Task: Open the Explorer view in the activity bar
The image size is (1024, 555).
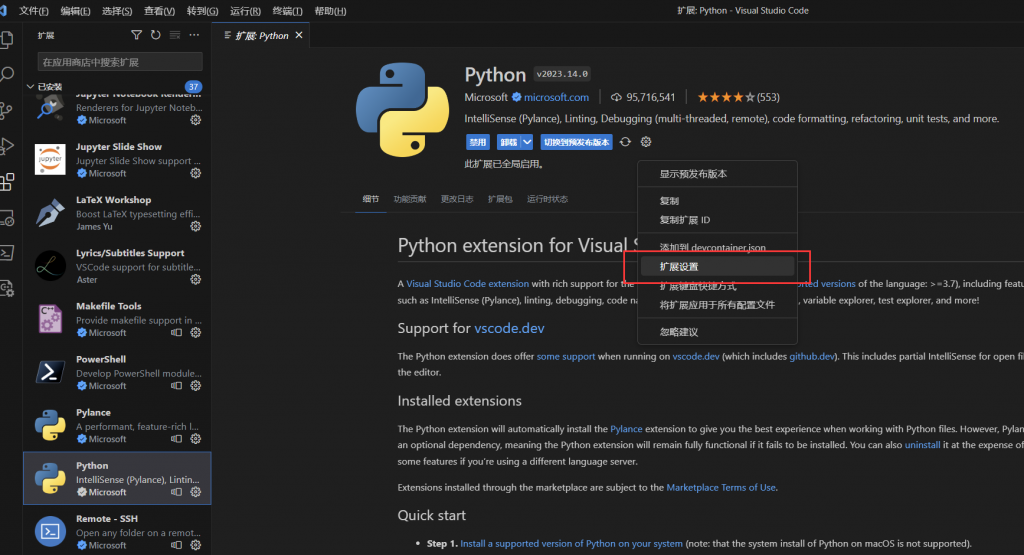Action: [7, 40]
